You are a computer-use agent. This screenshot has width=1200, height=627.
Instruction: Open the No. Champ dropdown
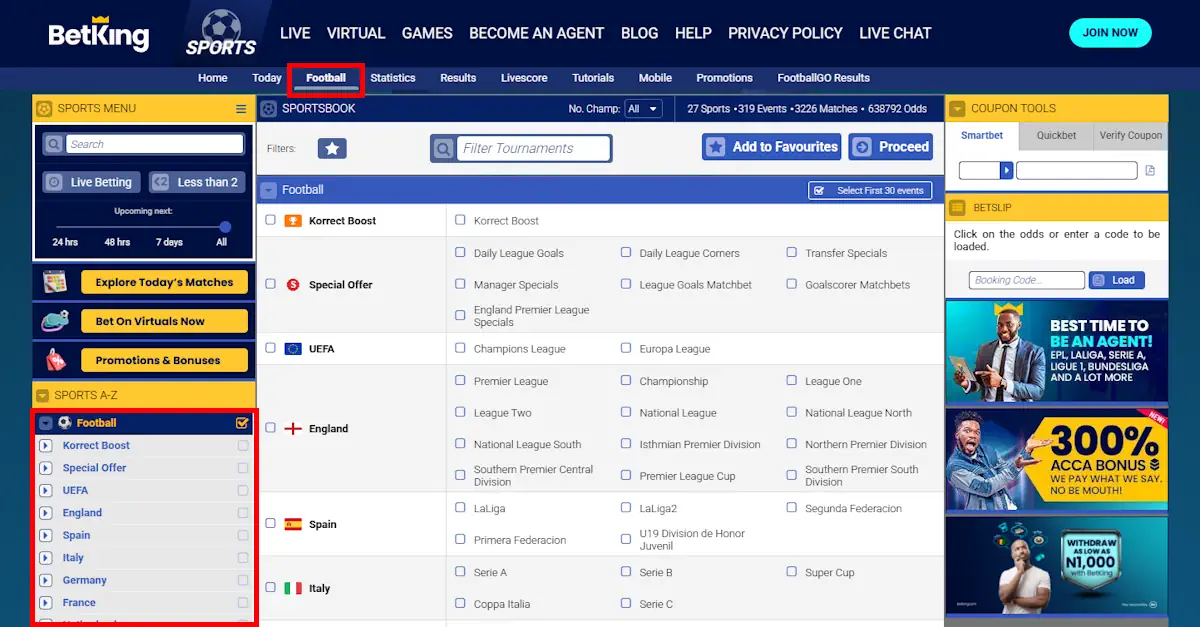click(644, 108)
